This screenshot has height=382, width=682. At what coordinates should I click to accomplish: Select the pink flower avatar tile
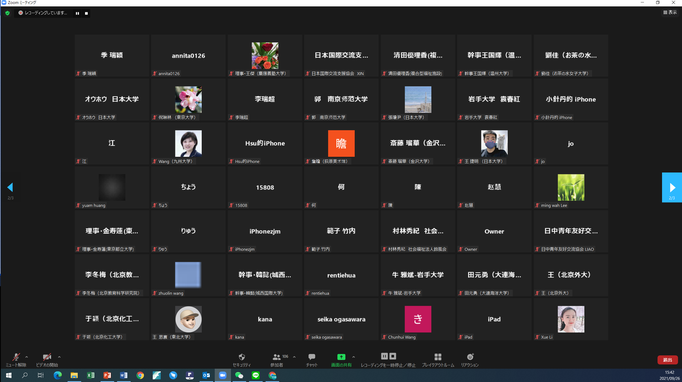188,100
